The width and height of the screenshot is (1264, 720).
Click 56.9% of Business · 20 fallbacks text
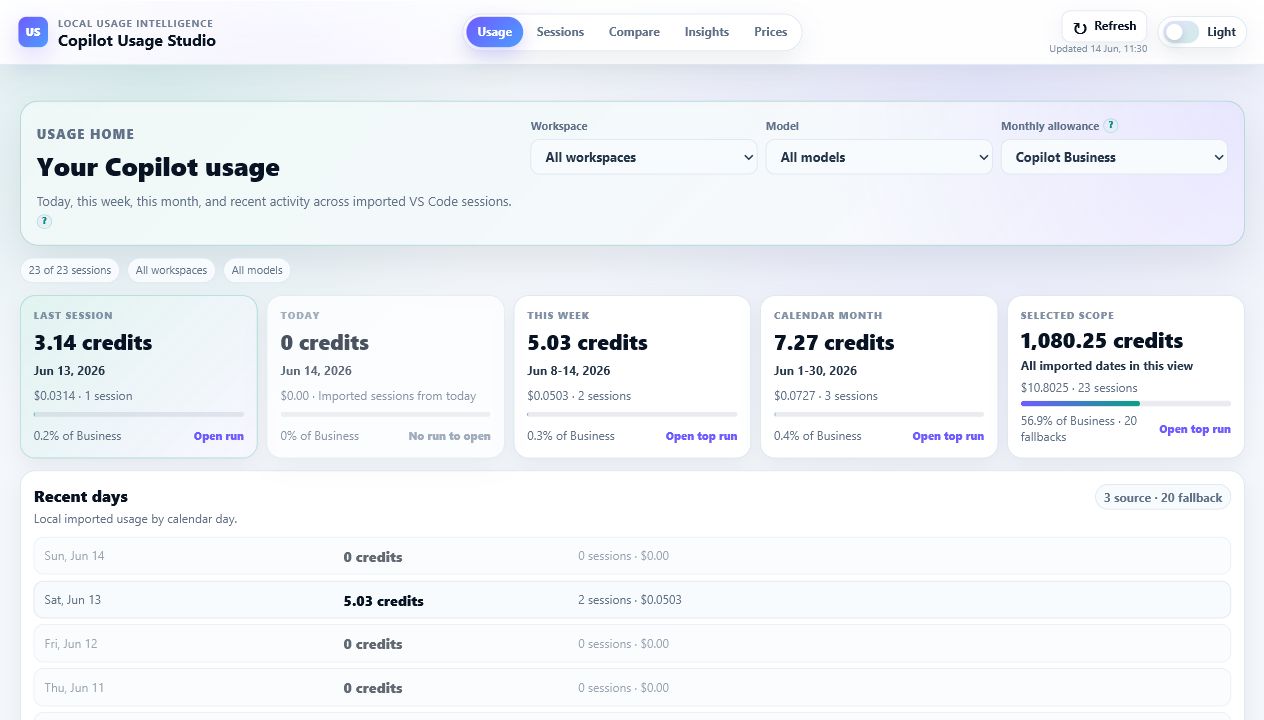pyautogui.click(x=1079, y=429)
